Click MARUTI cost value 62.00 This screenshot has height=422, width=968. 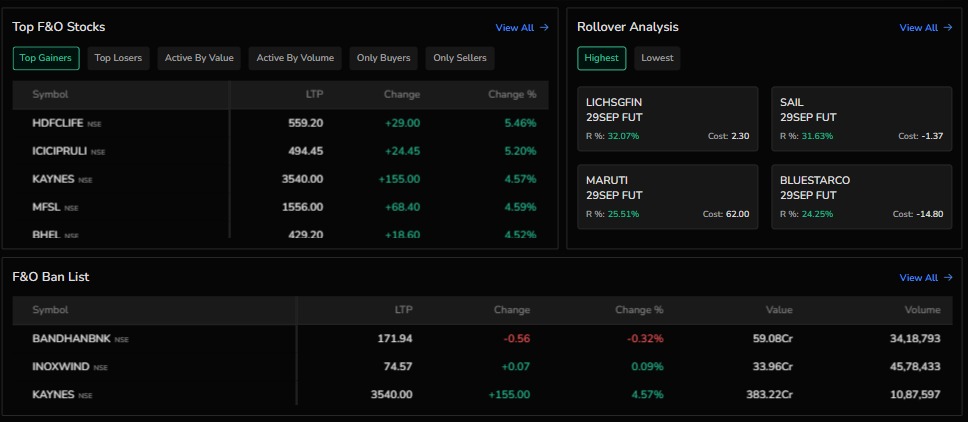click(x=737, y=215)
